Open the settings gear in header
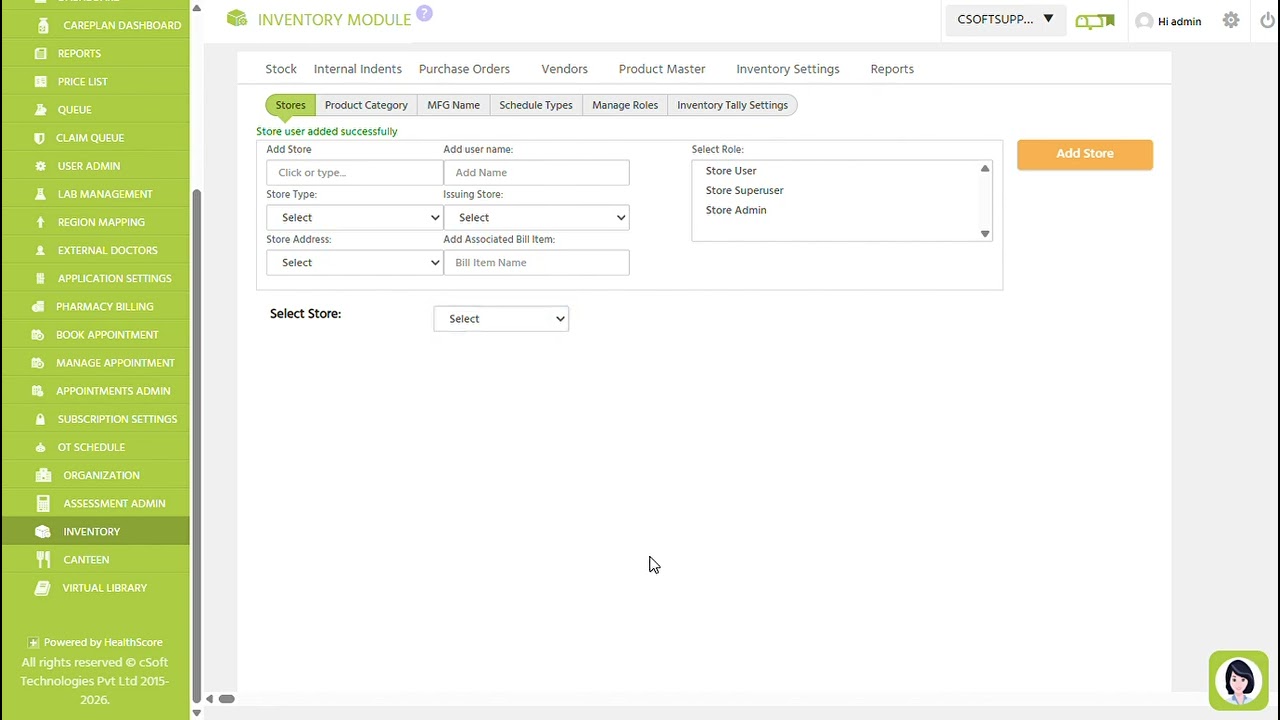Screen dimensions: 1280x720 (1231, 20)
